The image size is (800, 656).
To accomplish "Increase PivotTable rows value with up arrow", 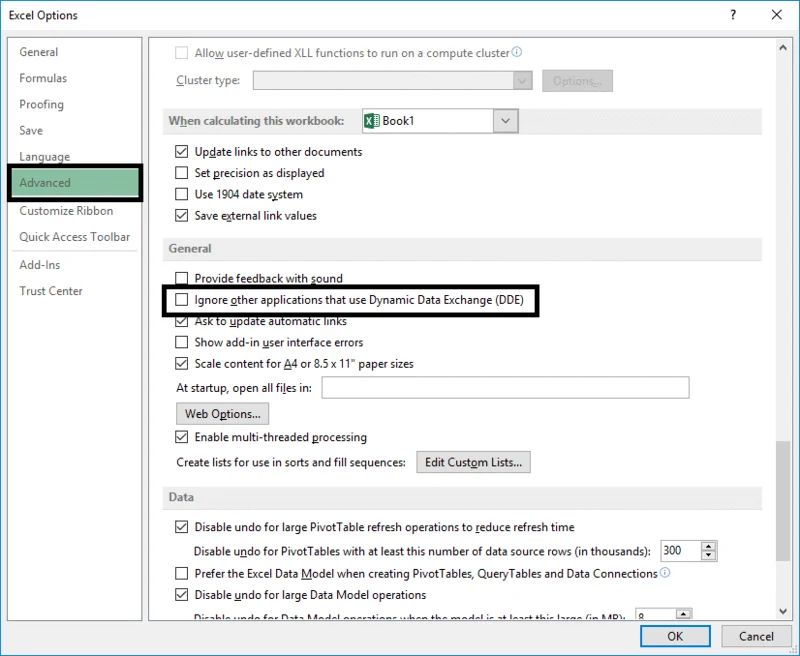I will [x=708, y=546].
